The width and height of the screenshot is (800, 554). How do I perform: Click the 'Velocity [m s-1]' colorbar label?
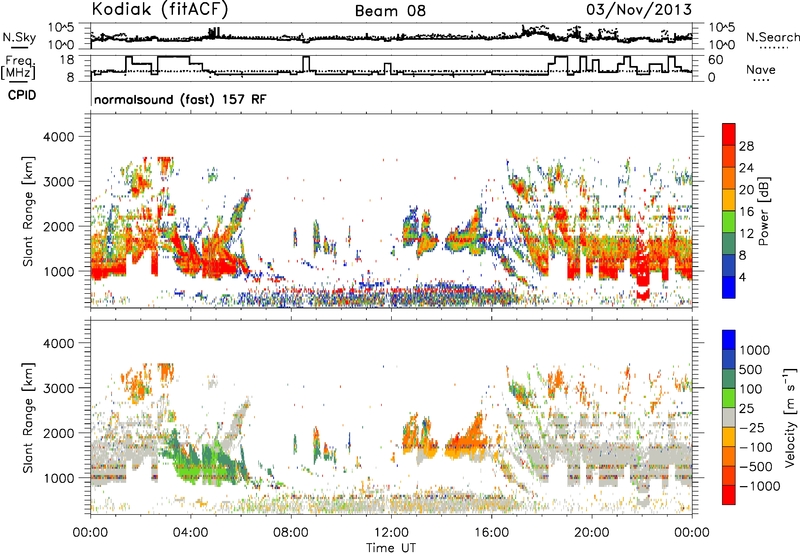(789, 417)
